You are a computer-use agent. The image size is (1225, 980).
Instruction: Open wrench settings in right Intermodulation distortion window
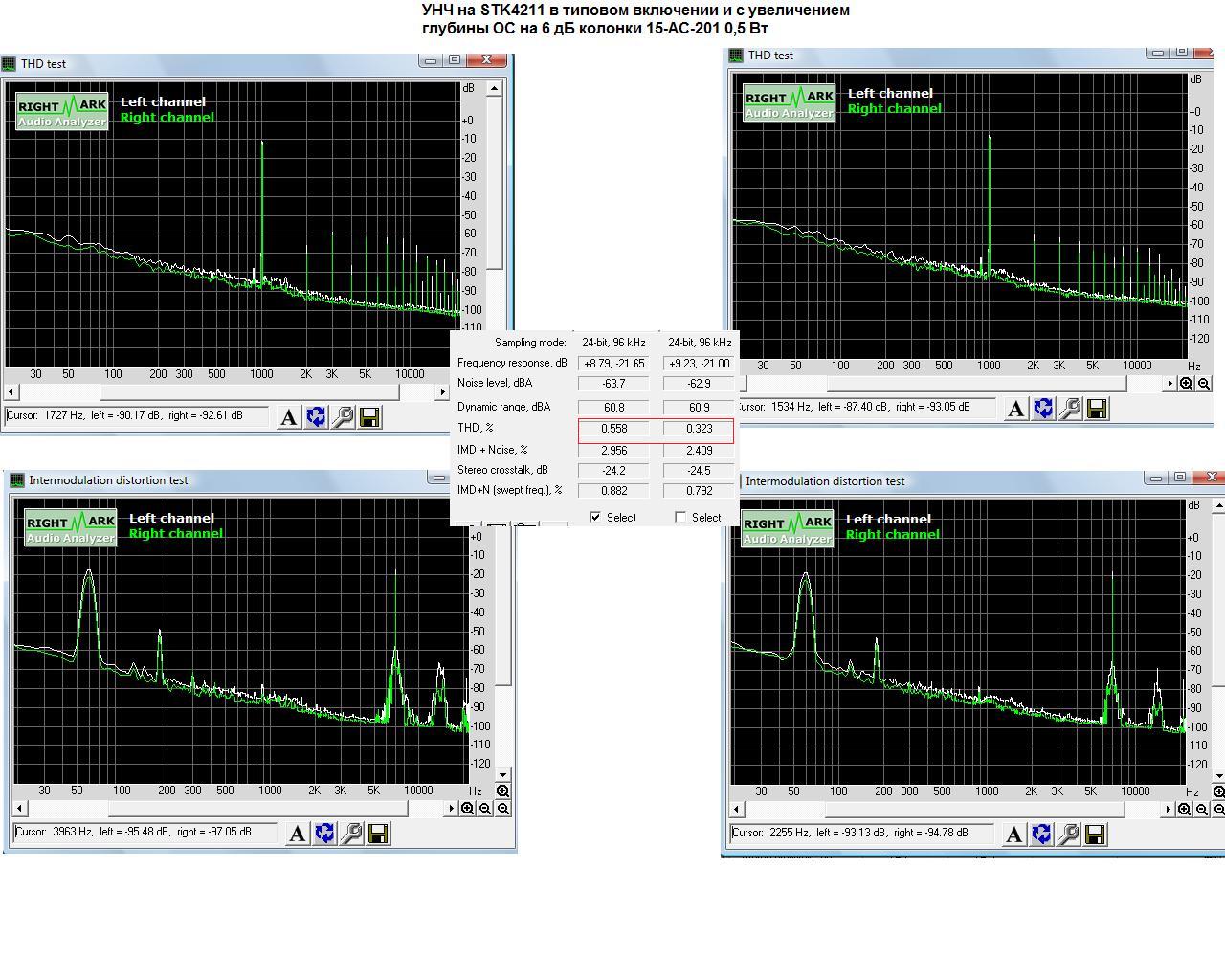click(1068, 835)
